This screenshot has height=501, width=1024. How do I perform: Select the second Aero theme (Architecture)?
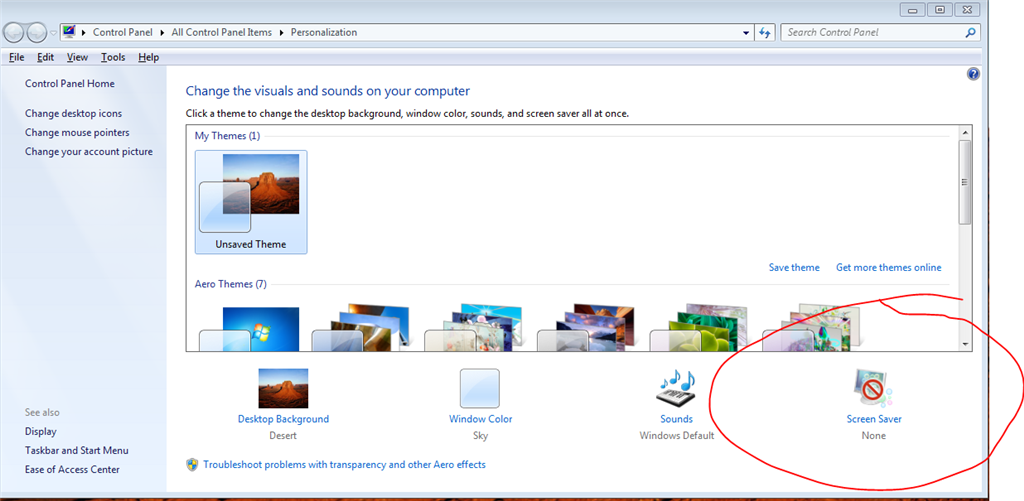(361, 329)
